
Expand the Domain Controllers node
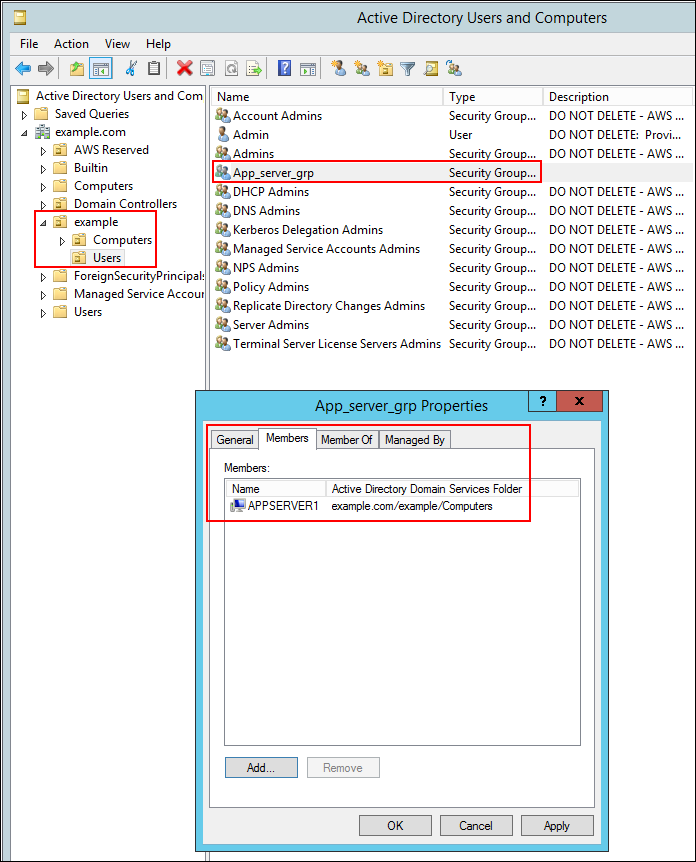tap(43, 205)
